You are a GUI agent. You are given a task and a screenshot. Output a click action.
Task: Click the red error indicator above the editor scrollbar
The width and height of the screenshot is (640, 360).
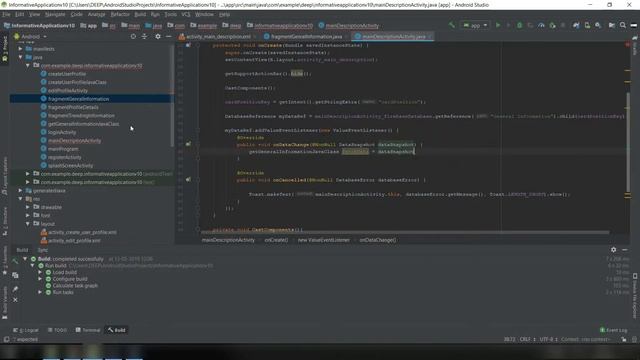click(x=627, y=44)
